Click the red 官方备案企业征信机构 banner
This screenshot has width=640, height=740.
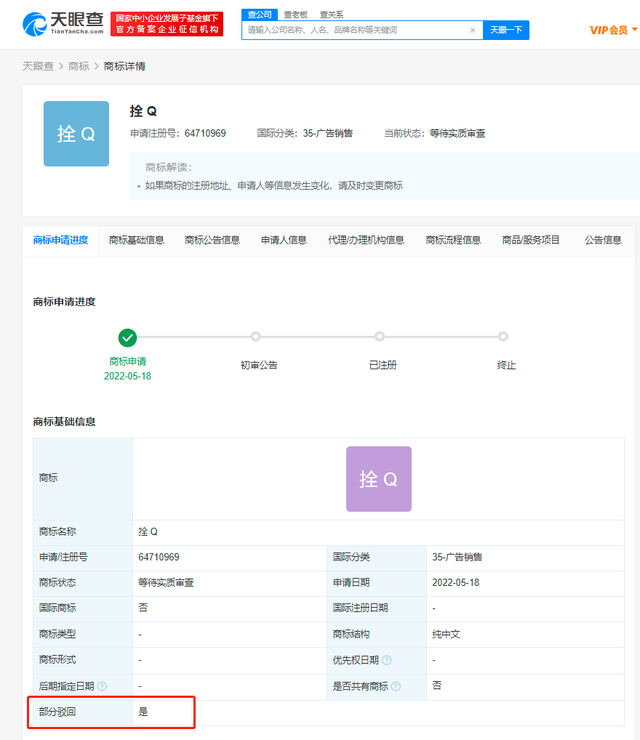167,24
